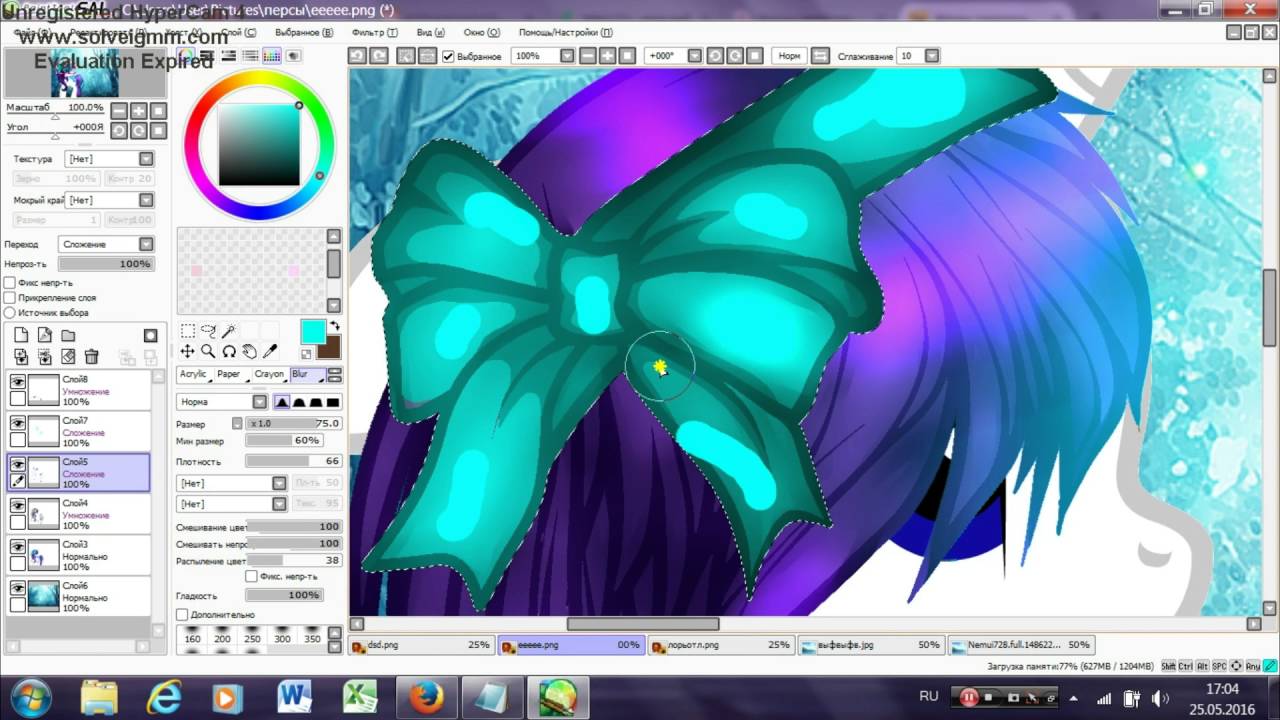
Task: Switch to the лорьотл.png document tab
Action: pyautogui.click(x=720, y=645)
